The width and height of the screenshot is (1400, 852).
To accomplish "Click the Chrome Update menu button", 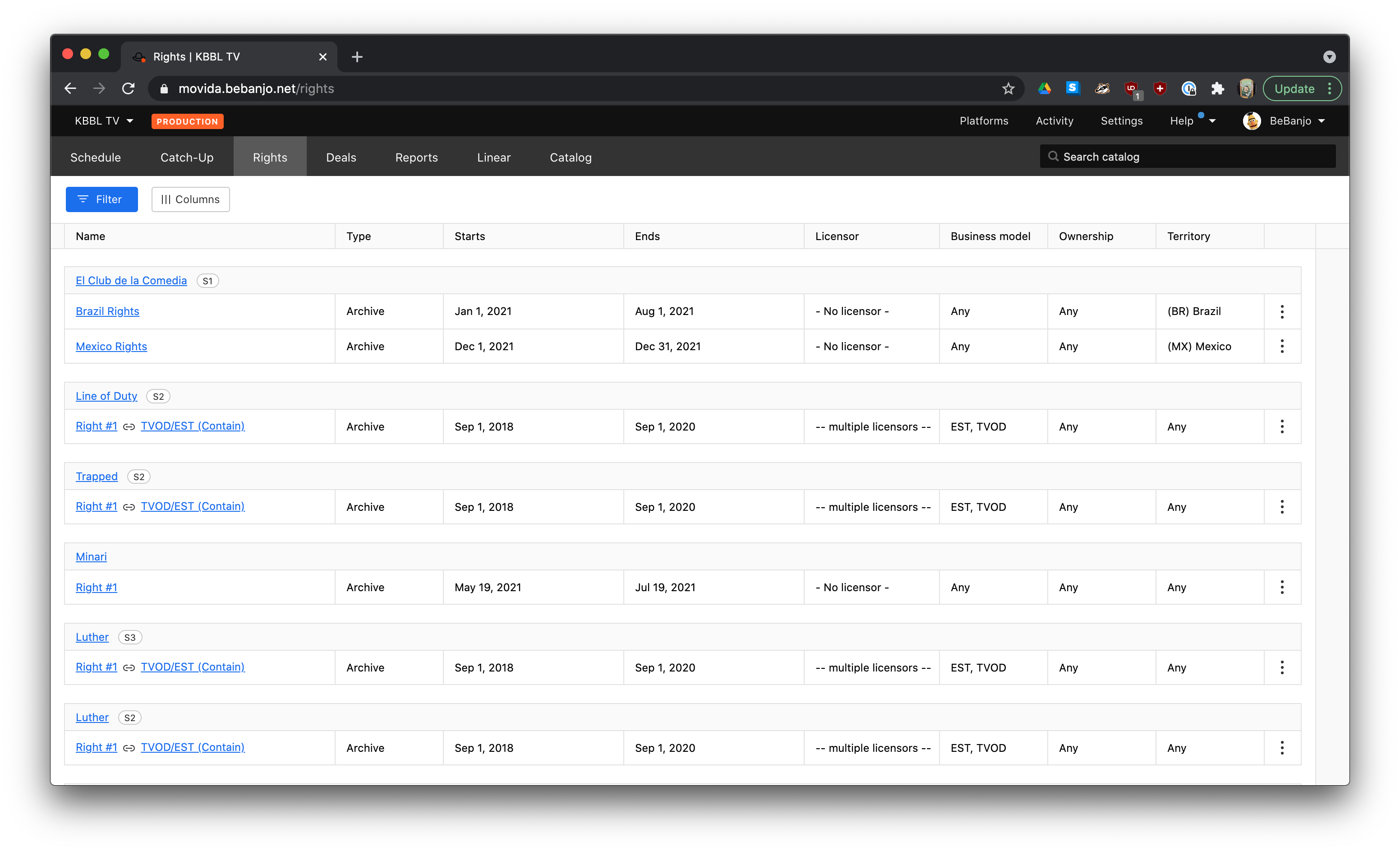I will tap(1302, 88).
